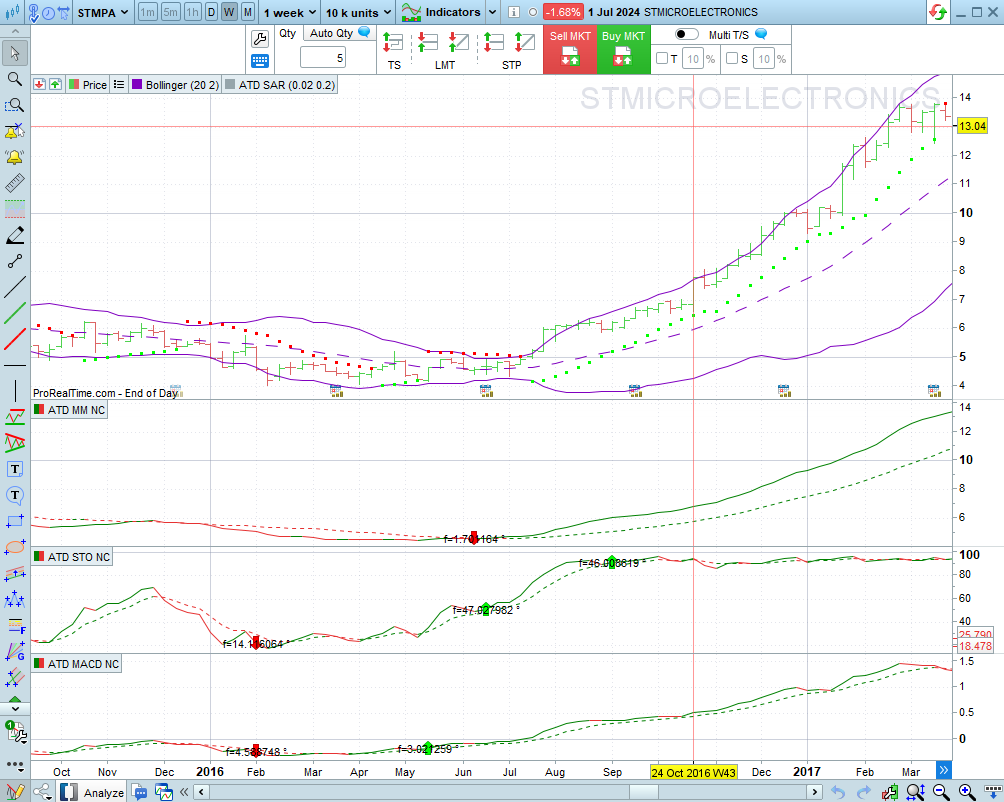Click the refresh arrows icon in title bar
This screenshot has width=1004, height=802.
pos(938,12)
